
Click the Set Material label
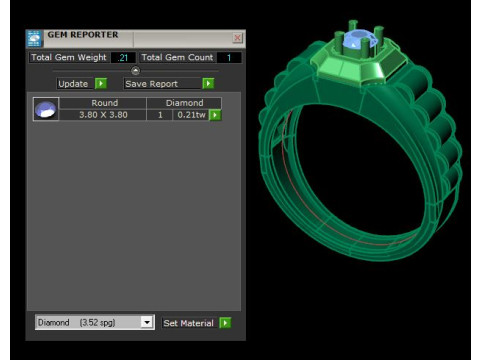click(x=189, y=323)
